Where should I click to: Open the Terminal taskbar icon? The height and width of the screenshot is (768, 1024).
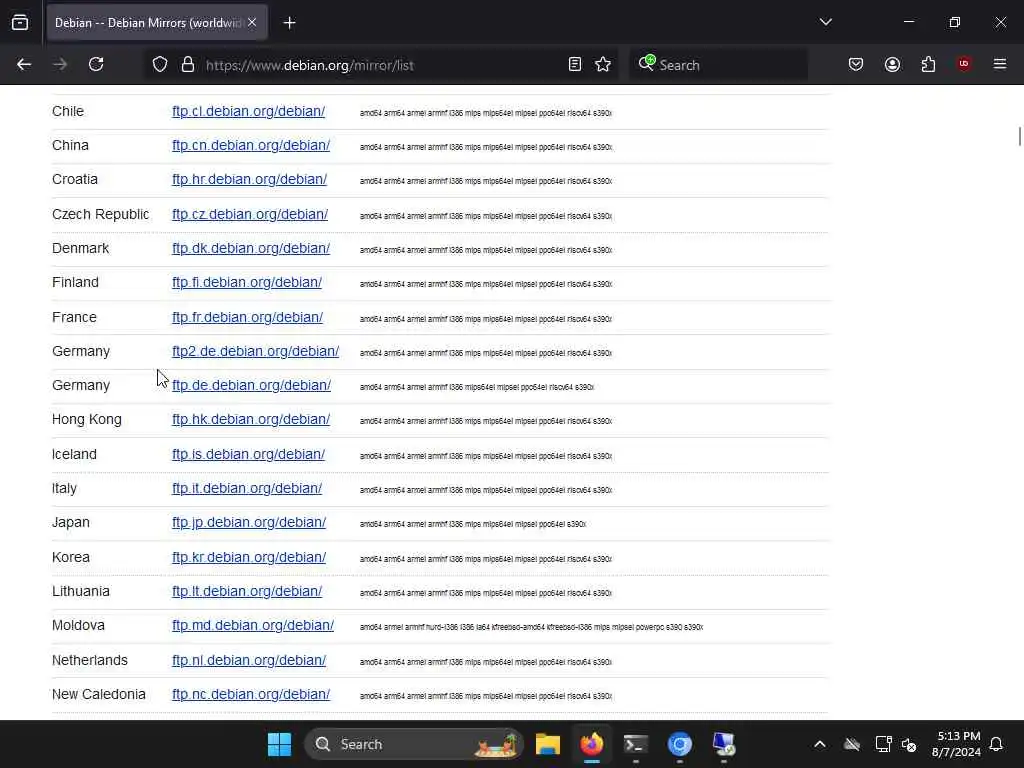[635, 744]
